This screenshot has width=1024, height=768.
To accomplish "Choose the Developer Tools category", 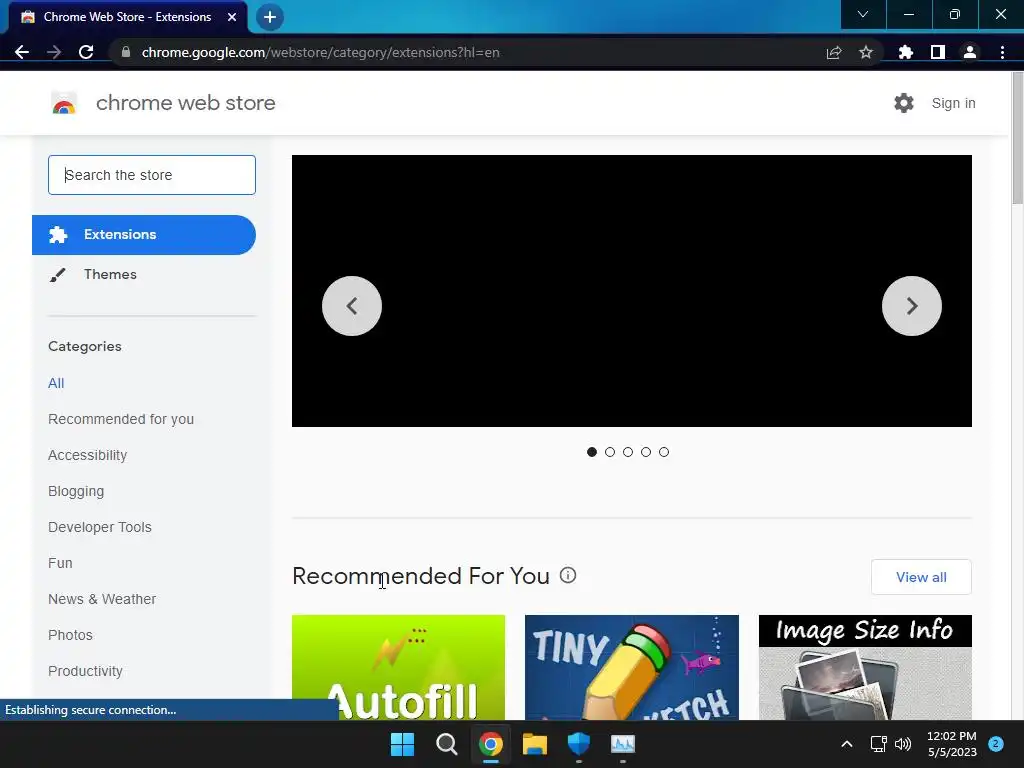I will coord(100,527).
